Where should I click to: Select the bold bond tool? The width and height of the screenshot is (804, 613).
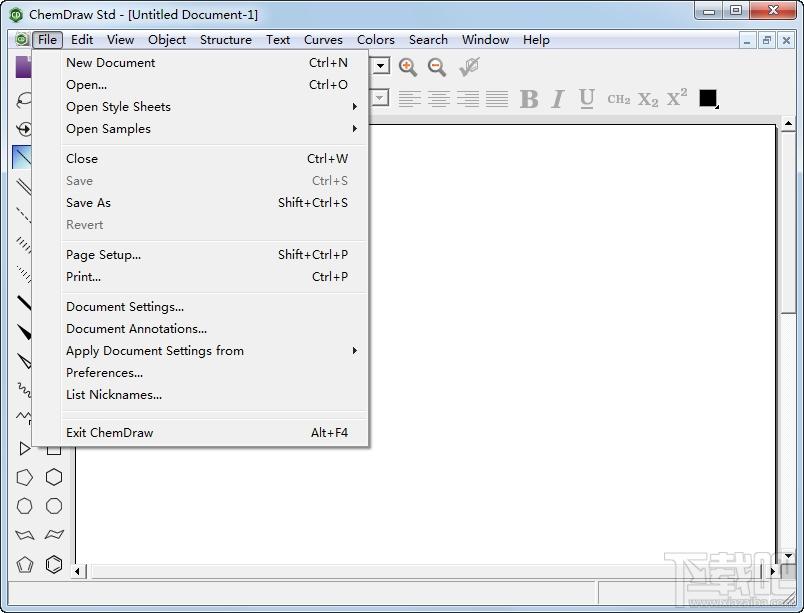click(x=24, y=302)
